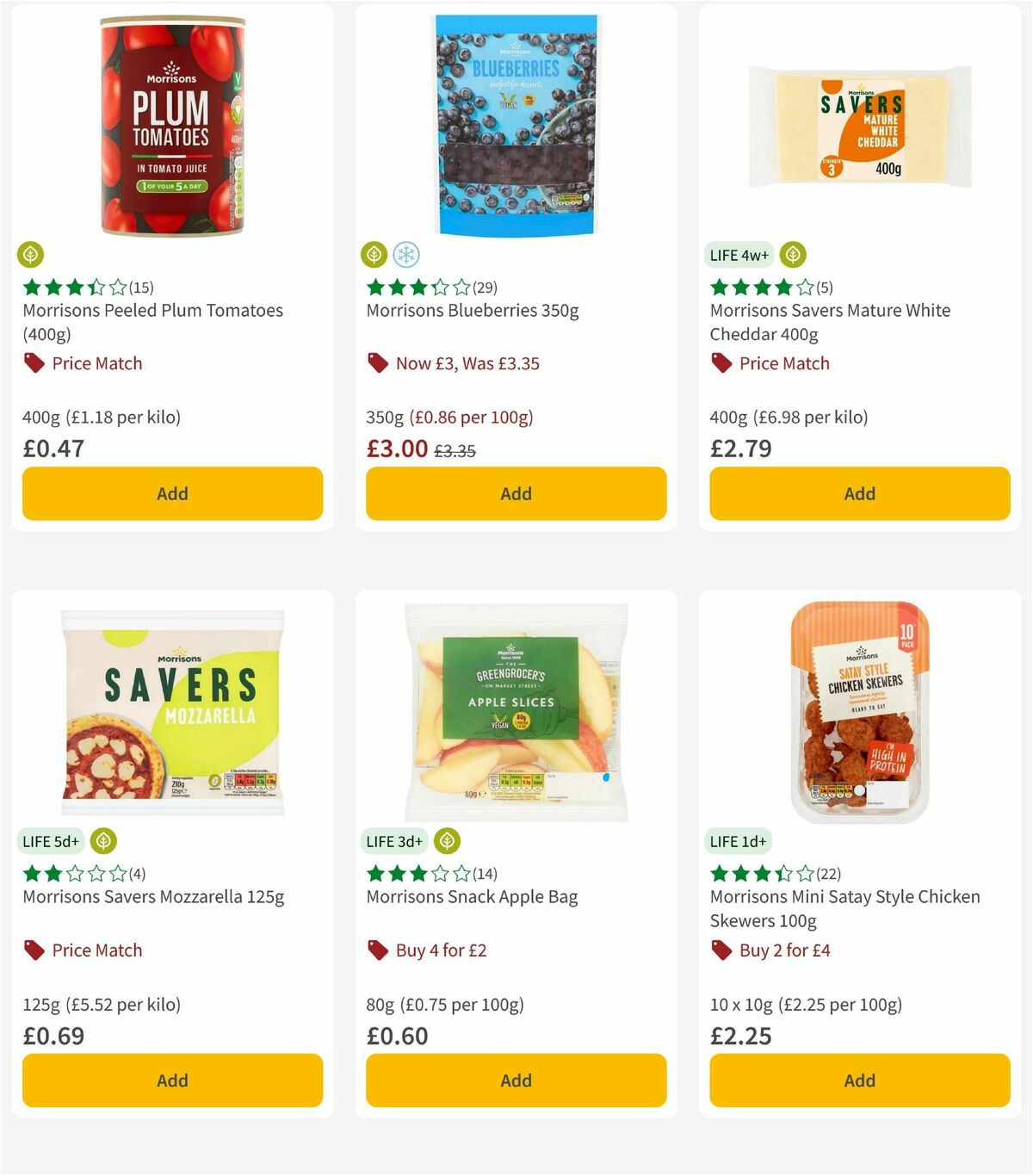Viewport: 1033px width, 1176px height.
Task: Click the organic icon below the Plum Tomatoes image
Action: coord(30,255)
